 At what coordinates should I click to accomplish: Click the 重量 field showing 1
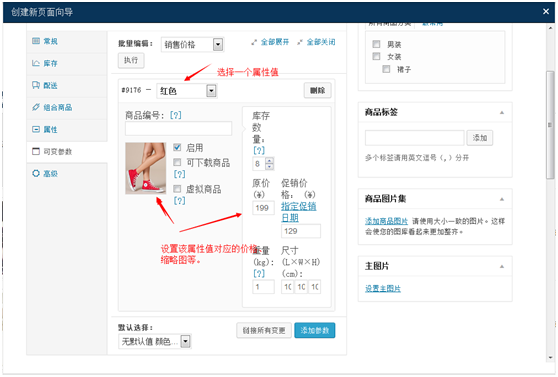(263, 287)
